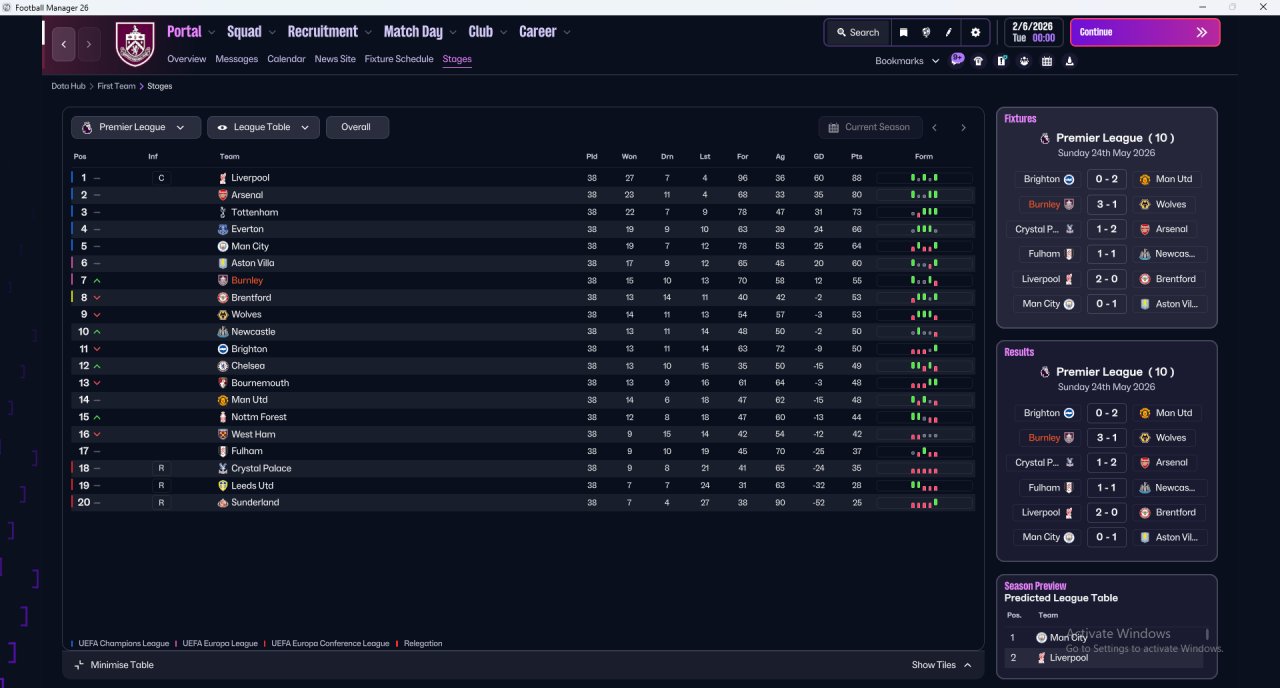Viewport: 1280px width, 688px height.
Task: Switch to the Calendar tab
Action: [286, 59]
